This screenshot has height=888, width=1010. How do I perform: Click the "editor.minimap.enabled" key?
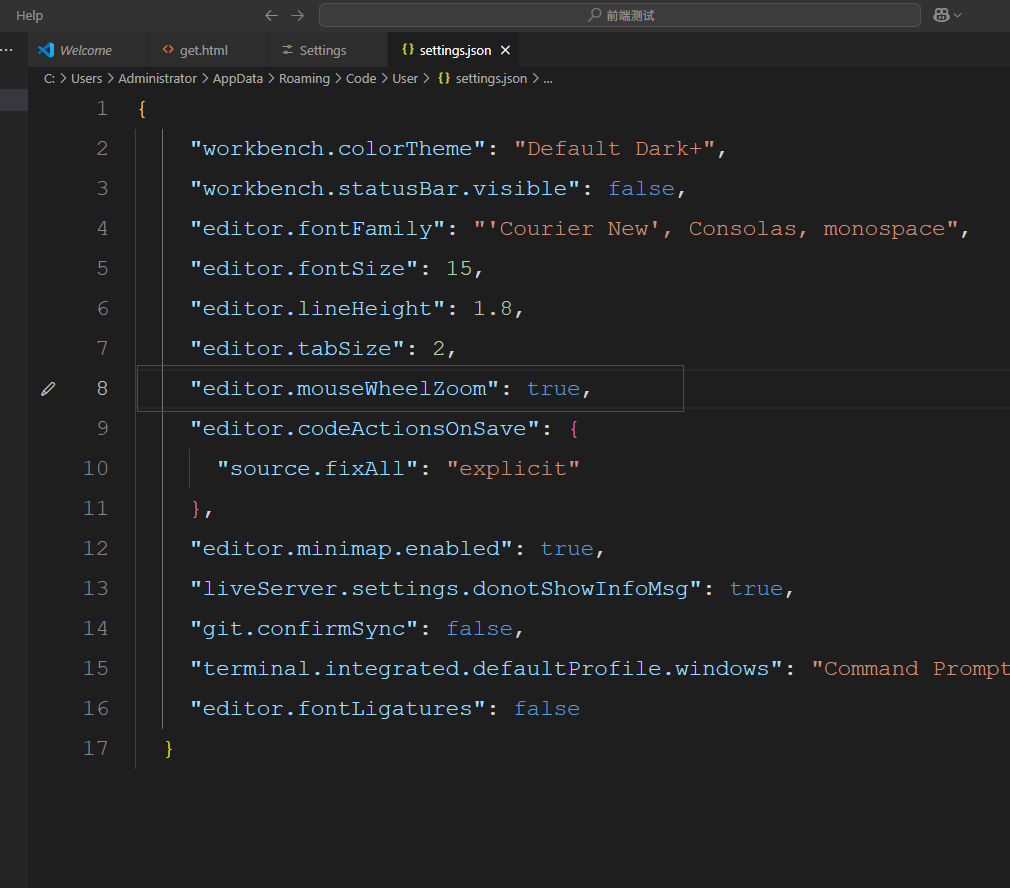tap(351, 549)
